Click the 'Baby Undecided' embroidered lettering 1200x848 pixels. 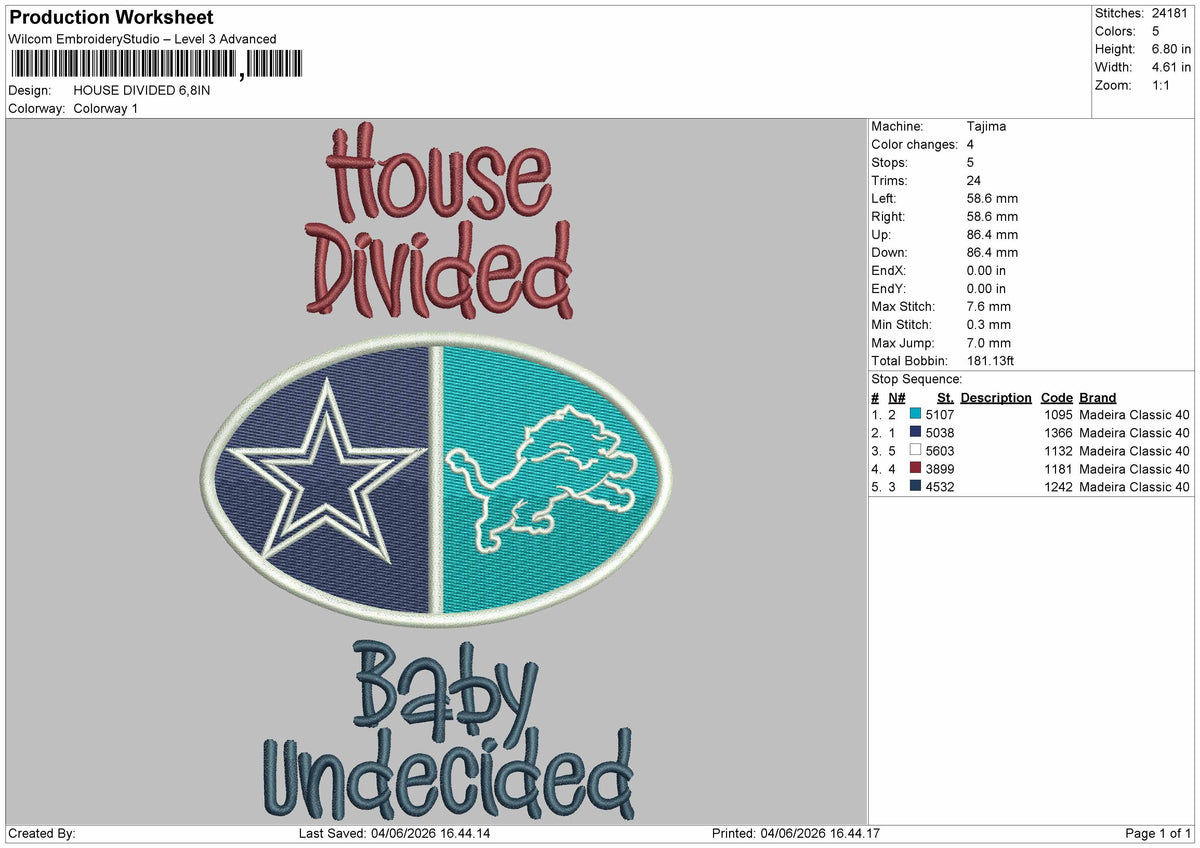(447, 729)
